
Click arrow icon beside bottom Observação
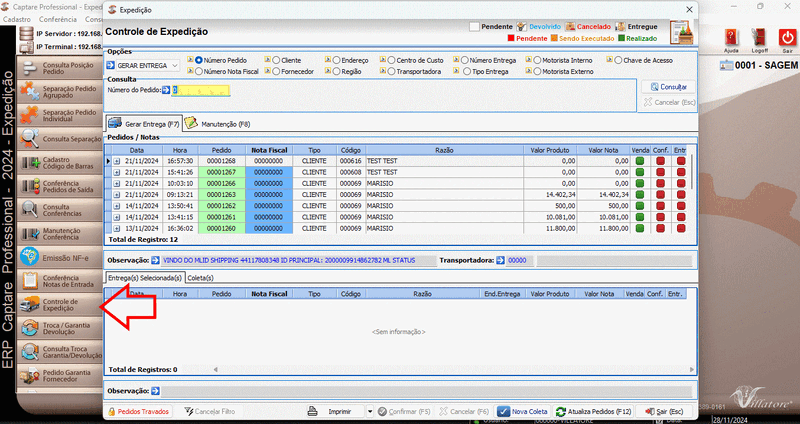(156, 391)
